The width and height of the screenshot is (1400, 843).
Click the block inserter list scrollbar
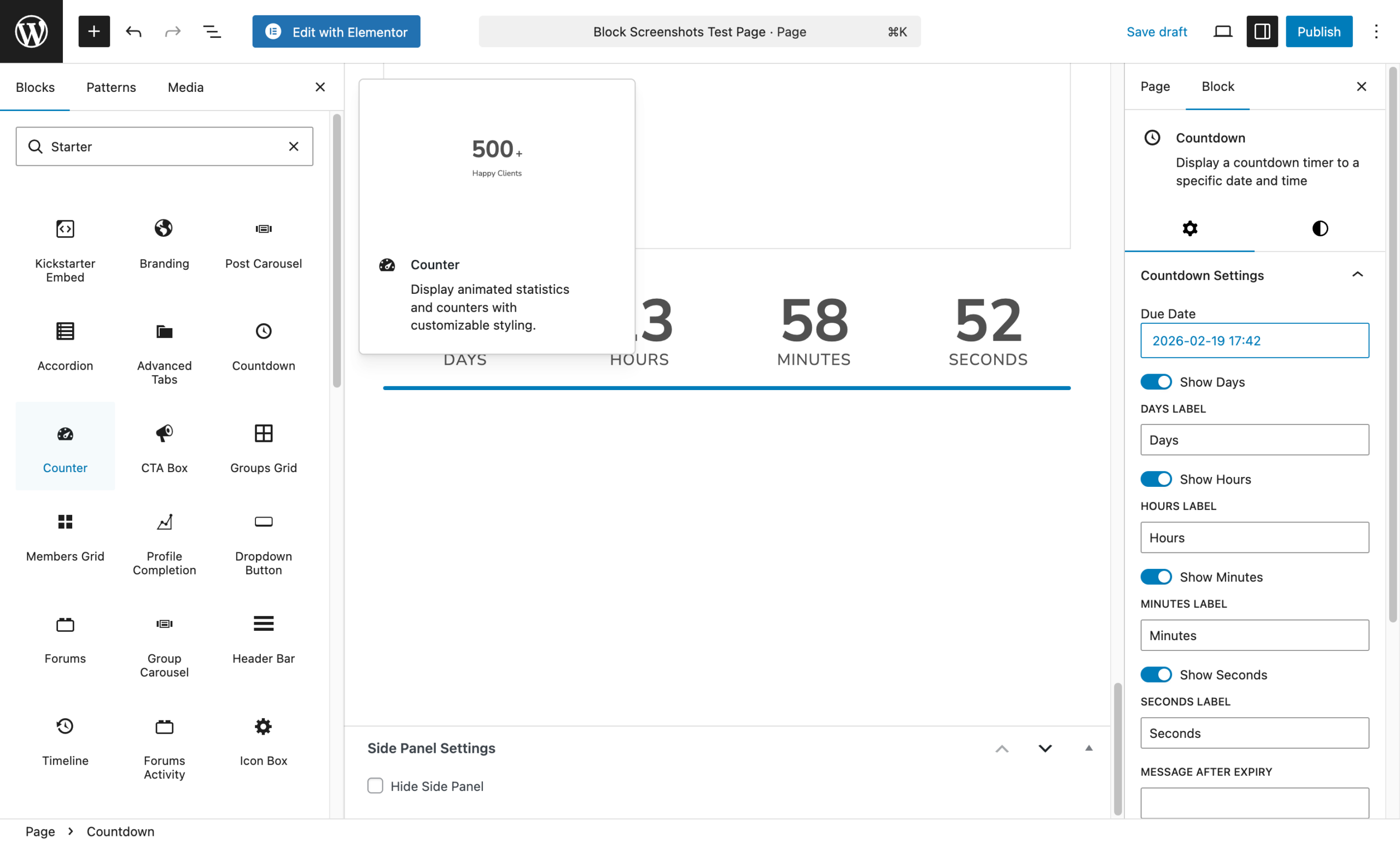(337, 251)
